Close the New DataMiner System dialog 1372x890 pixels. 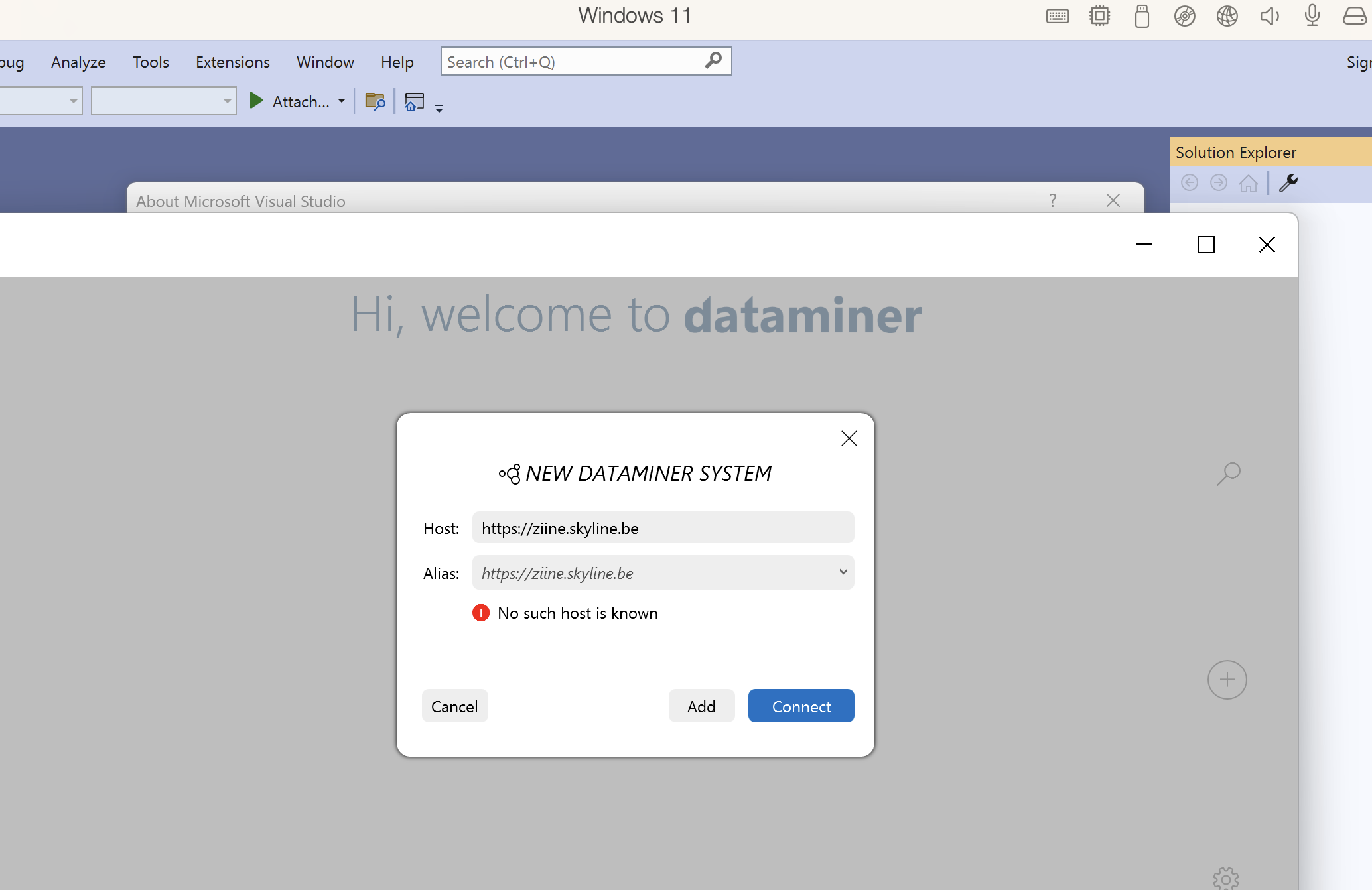tap(849, 438)
